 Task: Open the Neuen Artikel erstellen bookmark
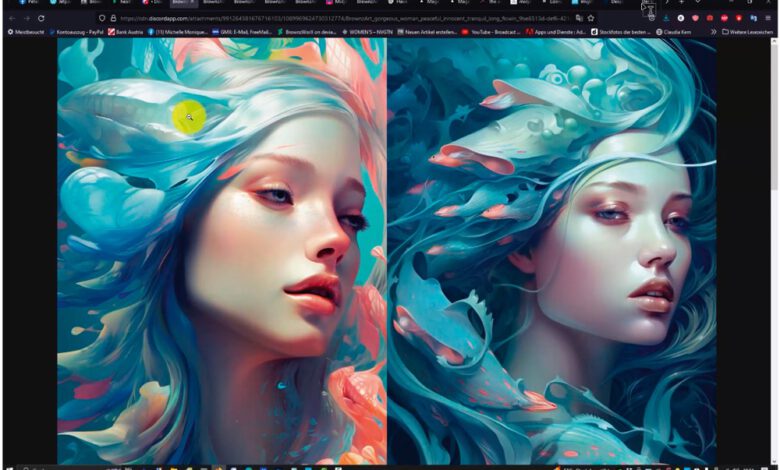(x=427, y=32)
